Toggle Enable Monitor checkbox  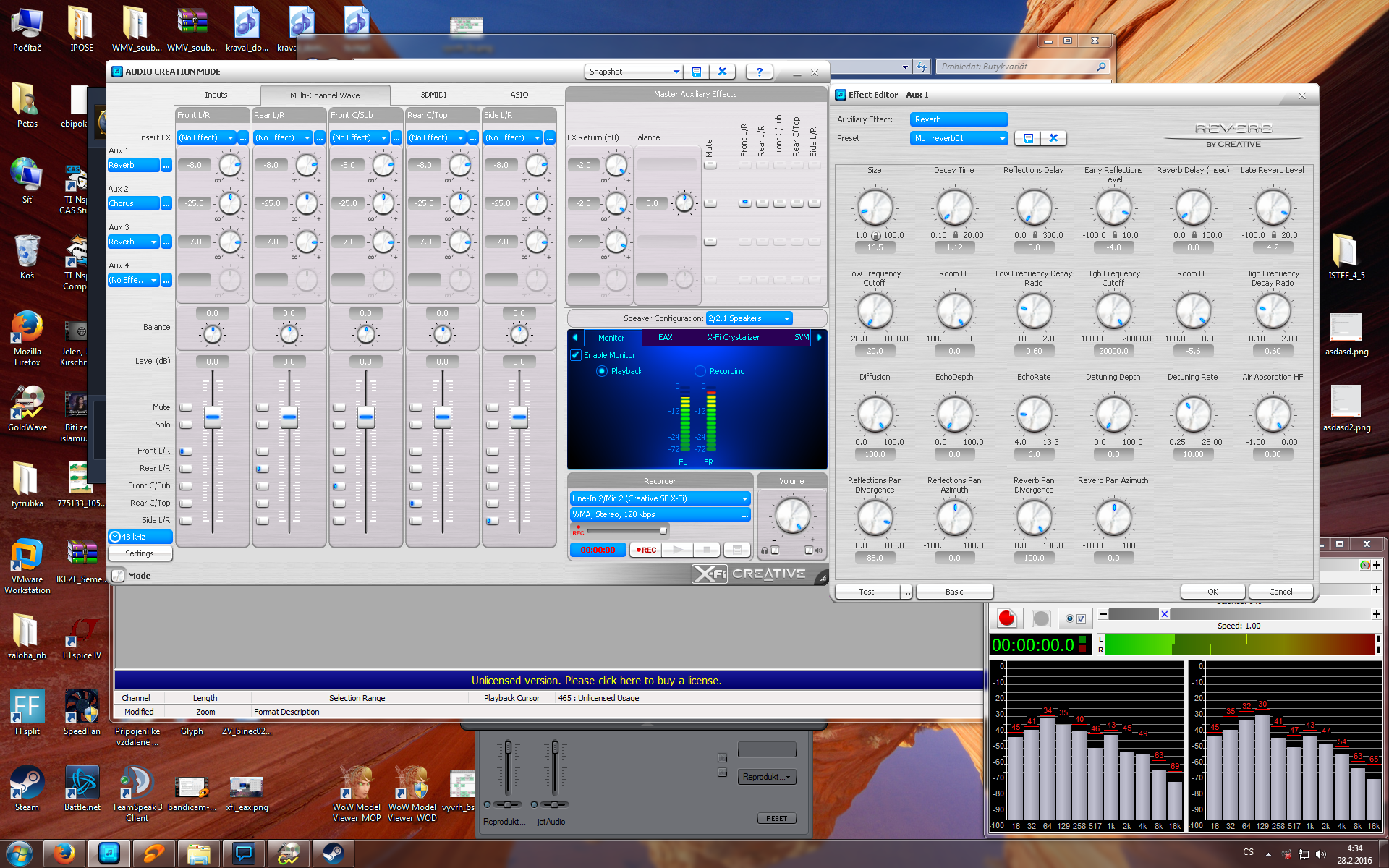pyautogui.click(x=576, y=355)
